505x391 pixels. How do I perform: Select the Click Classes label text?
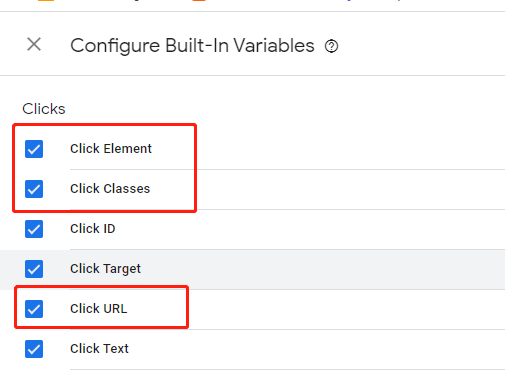click(x=110, y=189)
